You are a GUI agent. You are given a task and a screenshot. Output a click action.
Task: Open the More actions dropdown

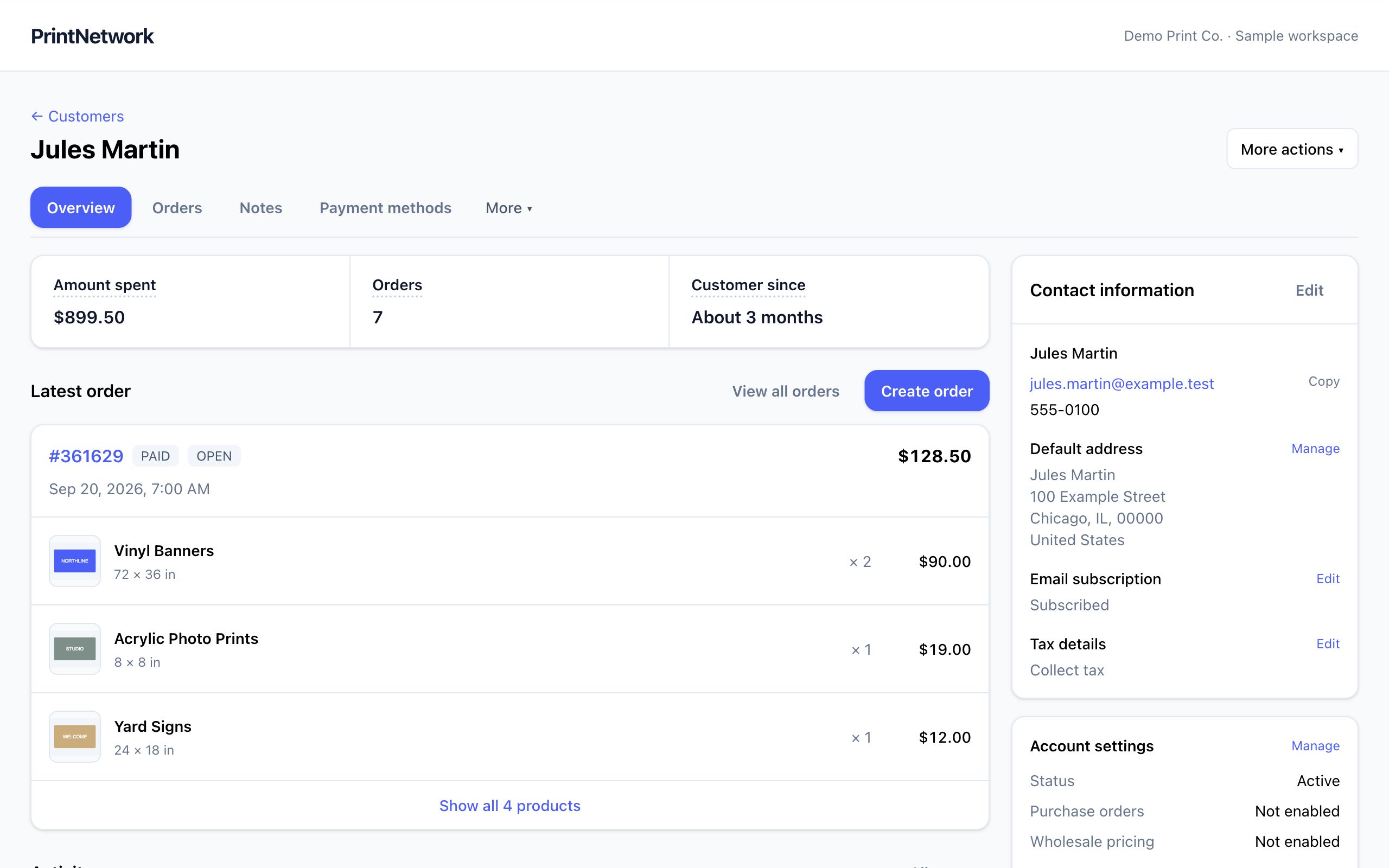pyautogui.click(x=1292, y=149)
